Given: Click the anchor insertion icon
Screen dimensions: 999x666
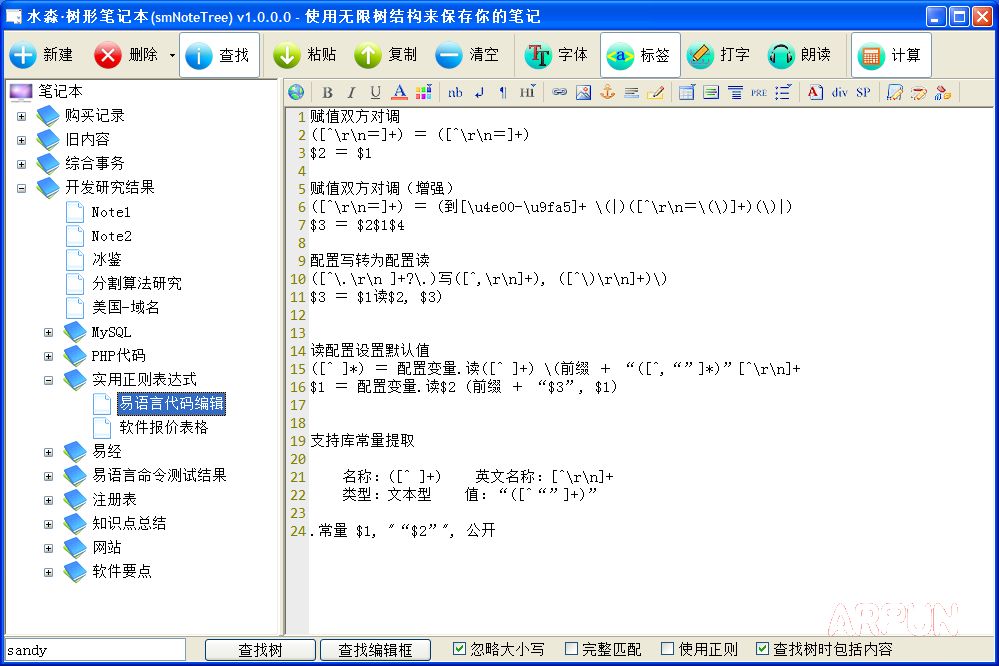Looking at the screenshot, I should pyautogui.click(x=608, y=92).
